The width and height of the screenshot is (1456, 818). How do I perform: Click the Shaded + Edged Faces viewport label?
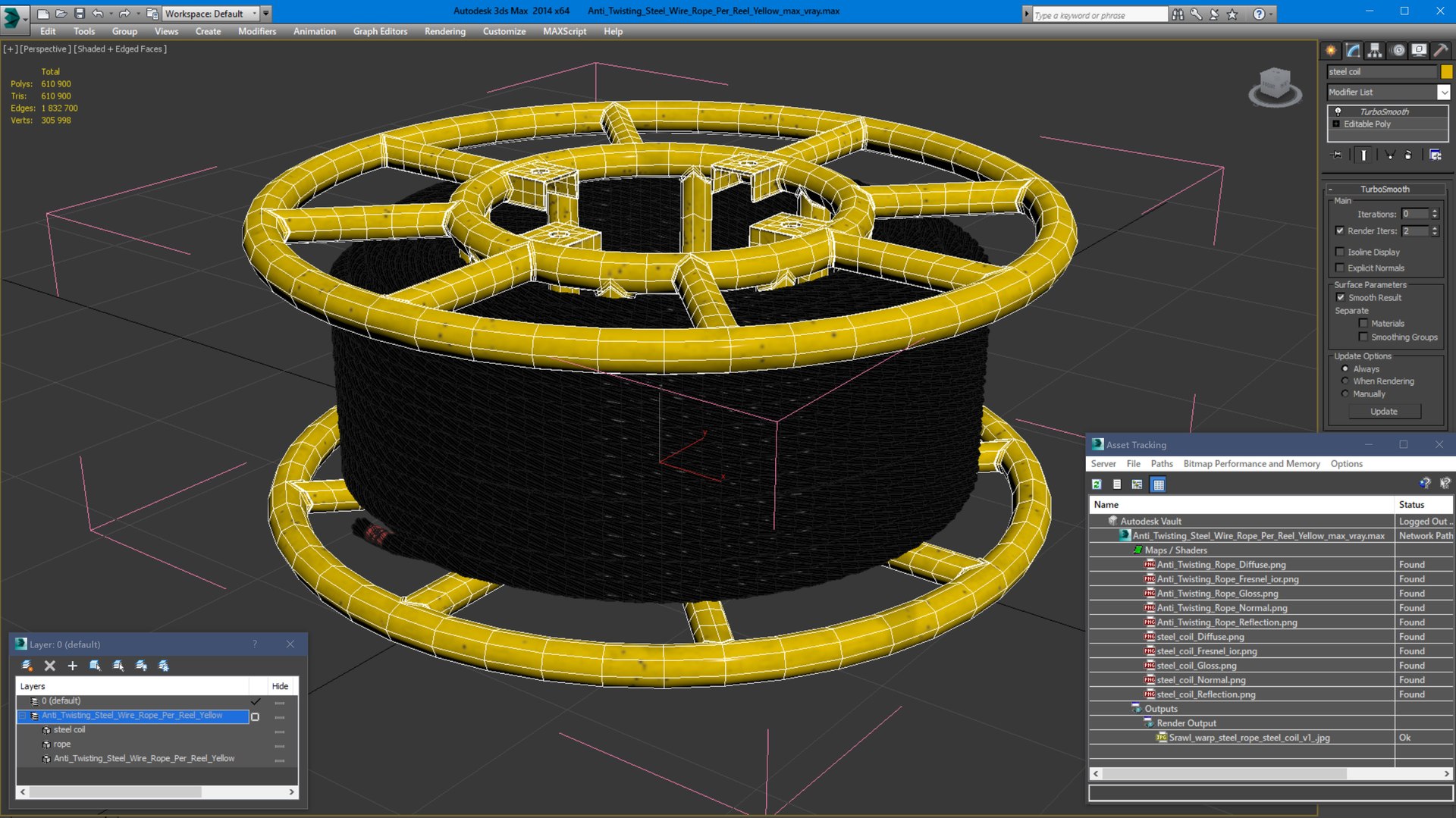(x=120, y=49)
